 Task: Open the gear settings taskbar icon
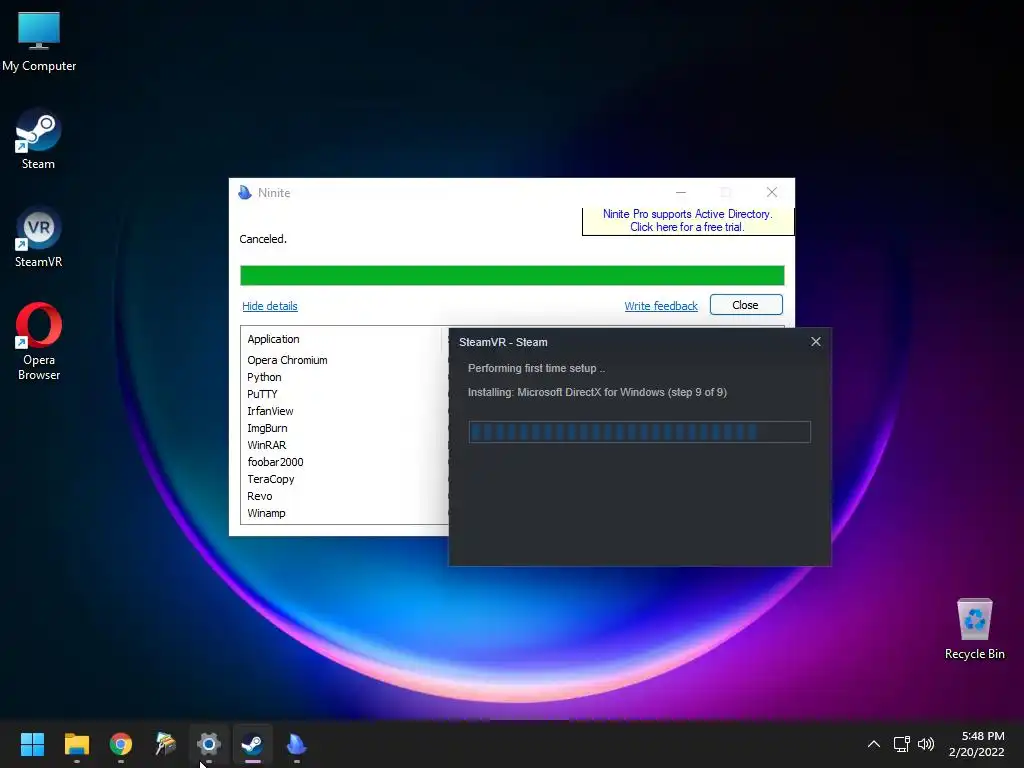pyautogui.click(x=209, y=744)
